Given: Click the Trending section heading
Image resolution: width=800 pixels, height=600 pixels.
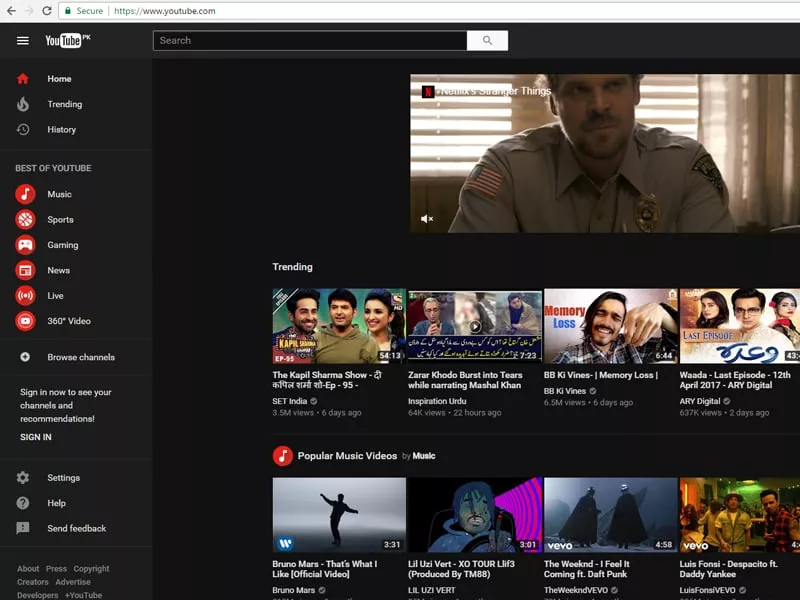Looking at the screenshot, I should 292,267.
